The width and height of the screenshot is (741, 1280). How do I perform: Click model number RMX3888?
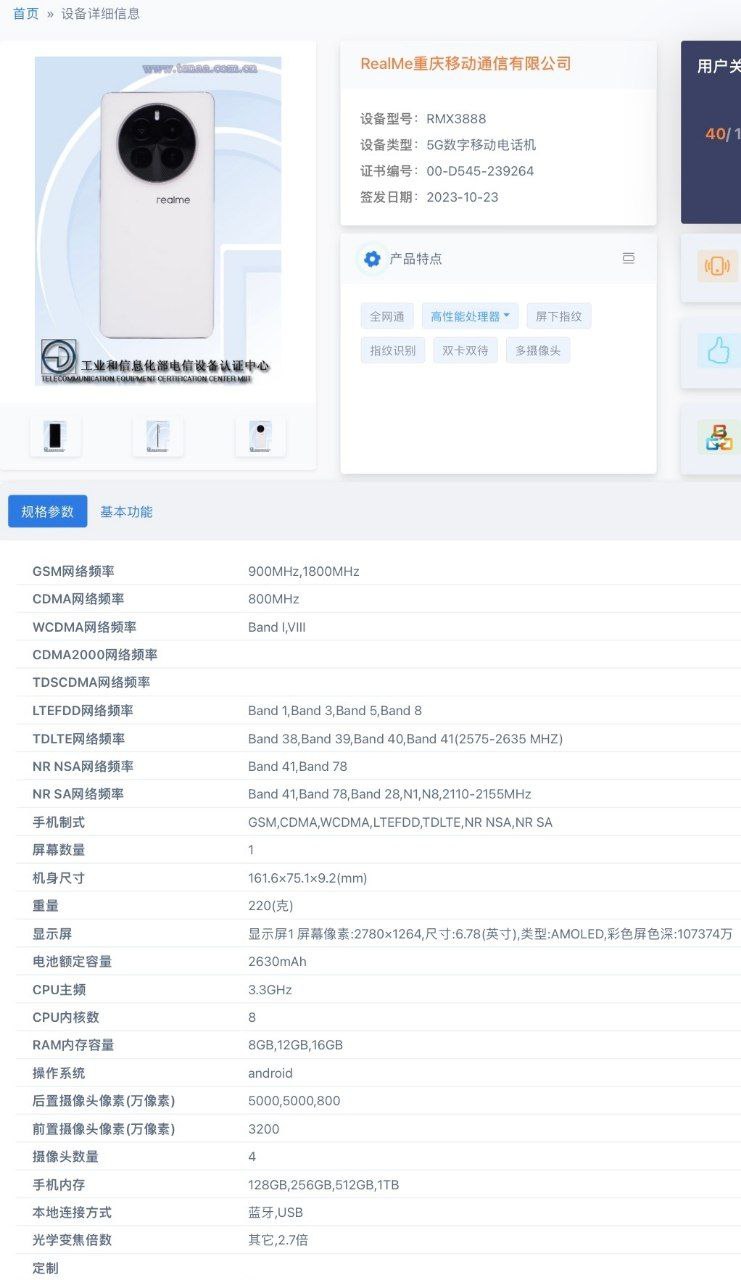(x=457, y=118)
